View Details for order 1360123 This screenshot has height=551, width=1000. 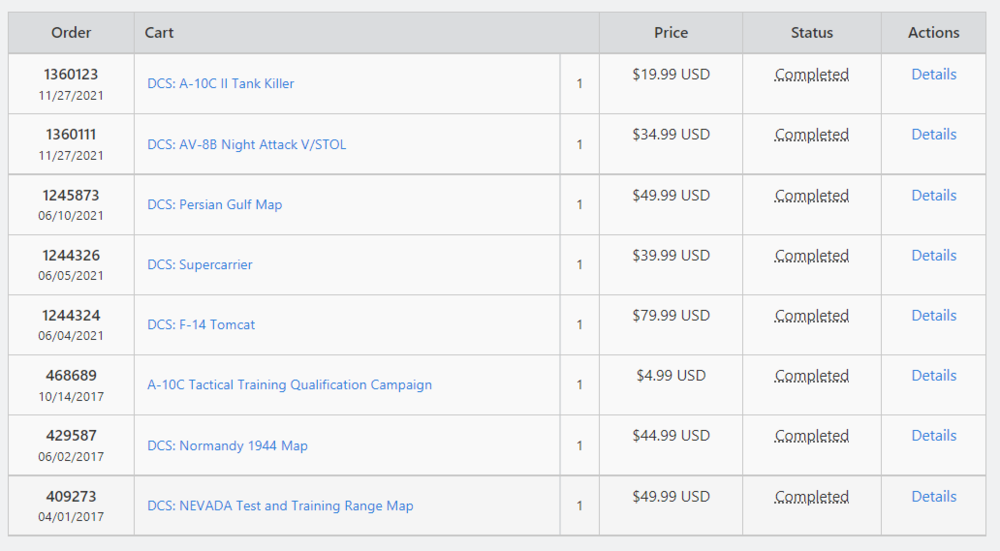(934, 74)
